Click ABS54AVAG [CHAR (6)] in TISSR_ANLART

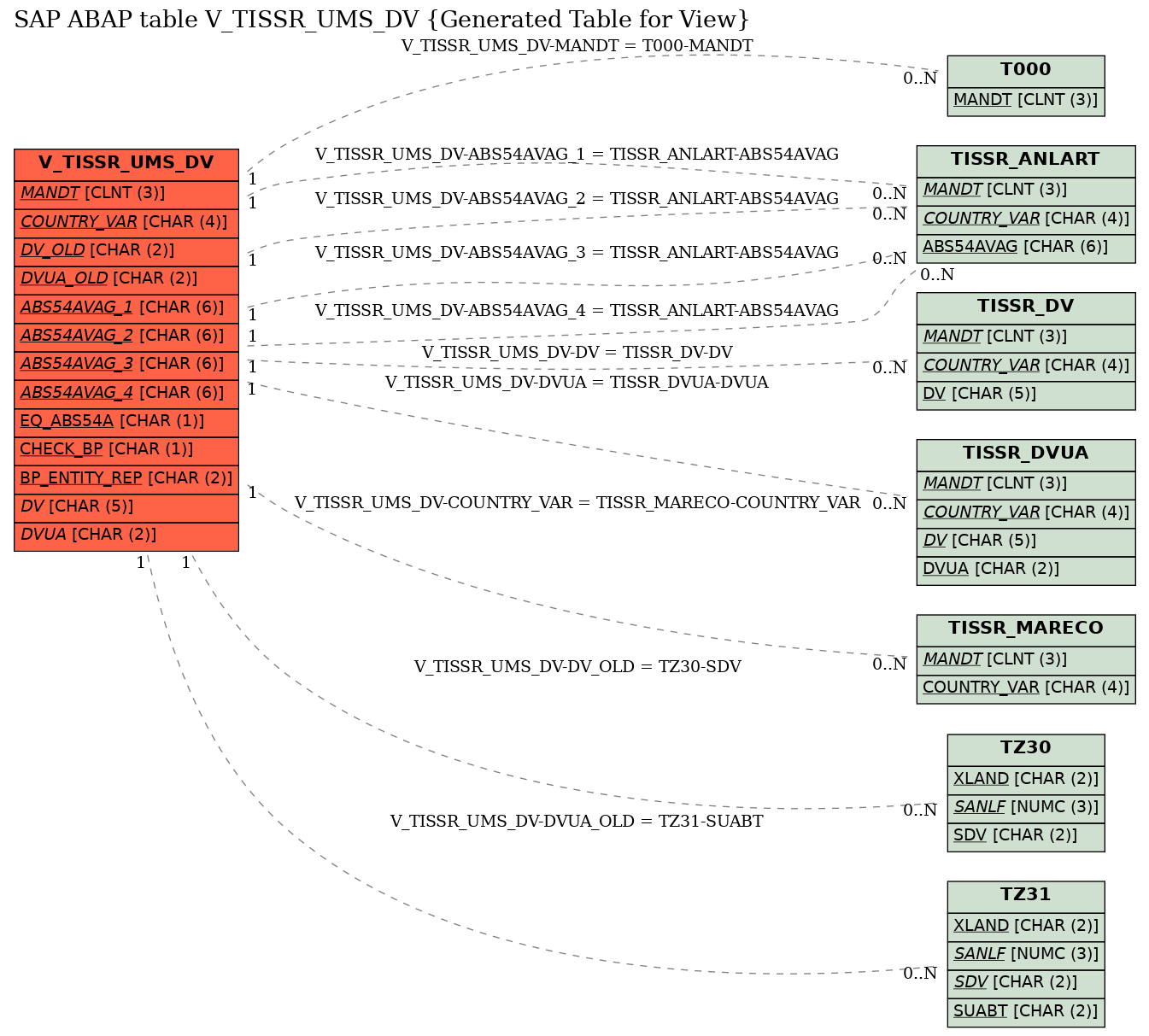pyautogui.click(x=1026, y=248)
